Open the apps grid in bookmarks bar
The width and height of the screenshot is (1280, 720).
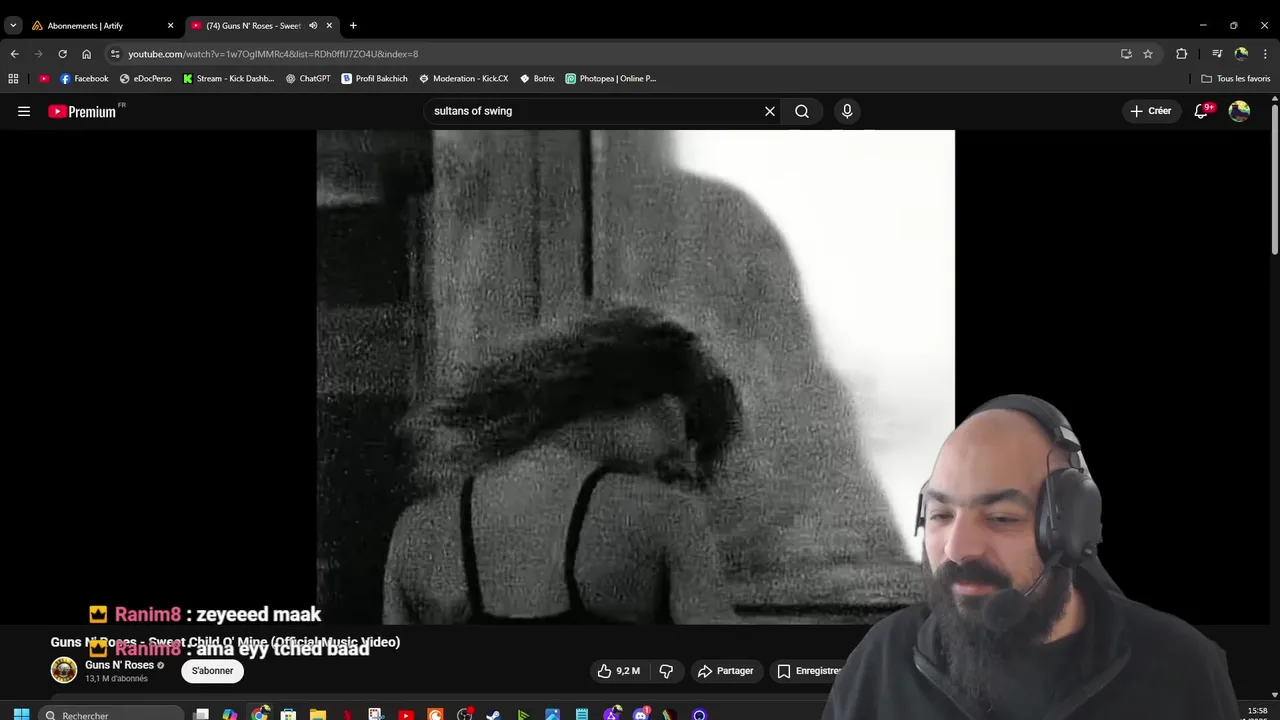[13, 79]
